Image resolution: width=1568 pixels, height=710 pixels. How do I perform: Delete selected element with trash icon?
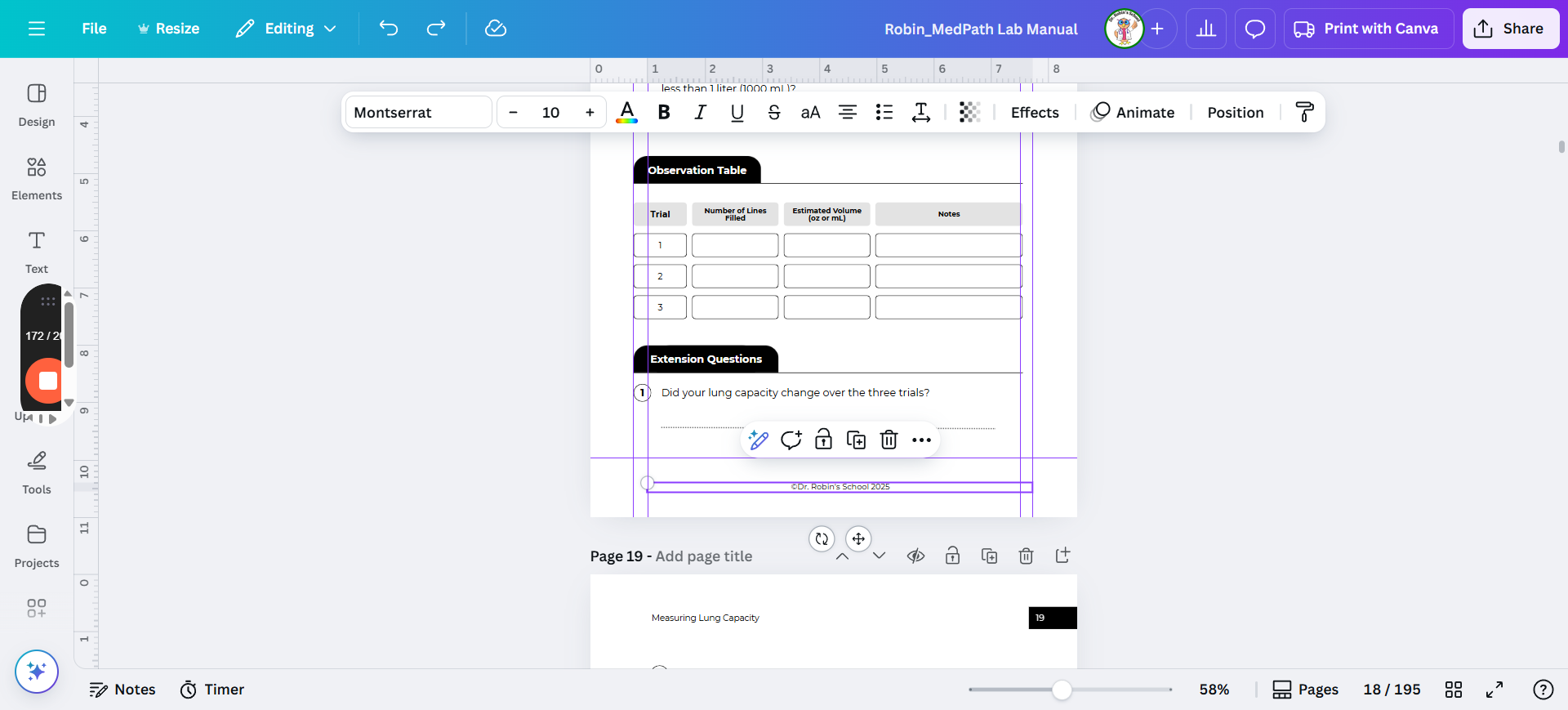pos(889,440)
